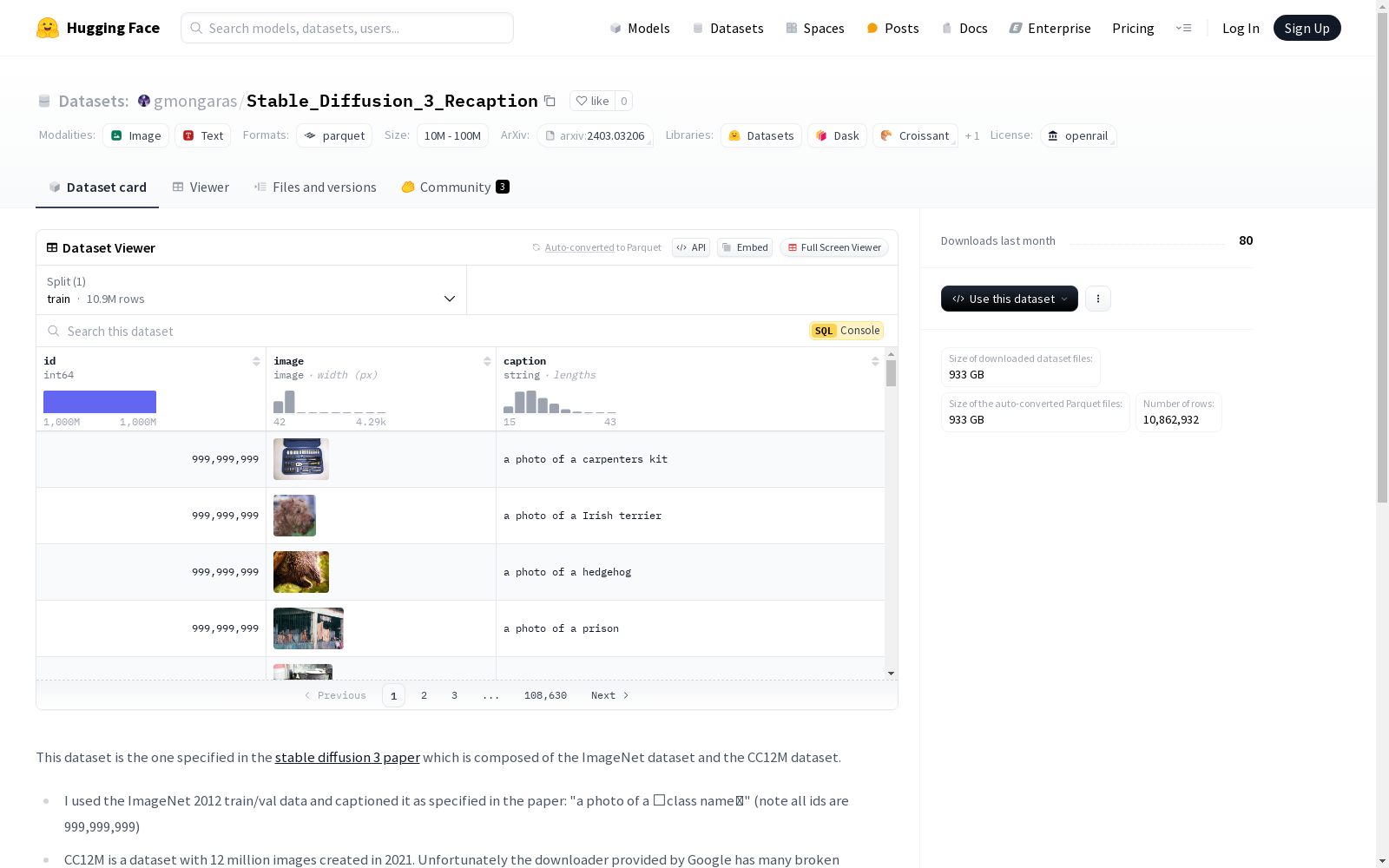Sort by the image column
The height and width of the screenshot is (868, 1389).
pyautogui.click(x=487, y=361)
